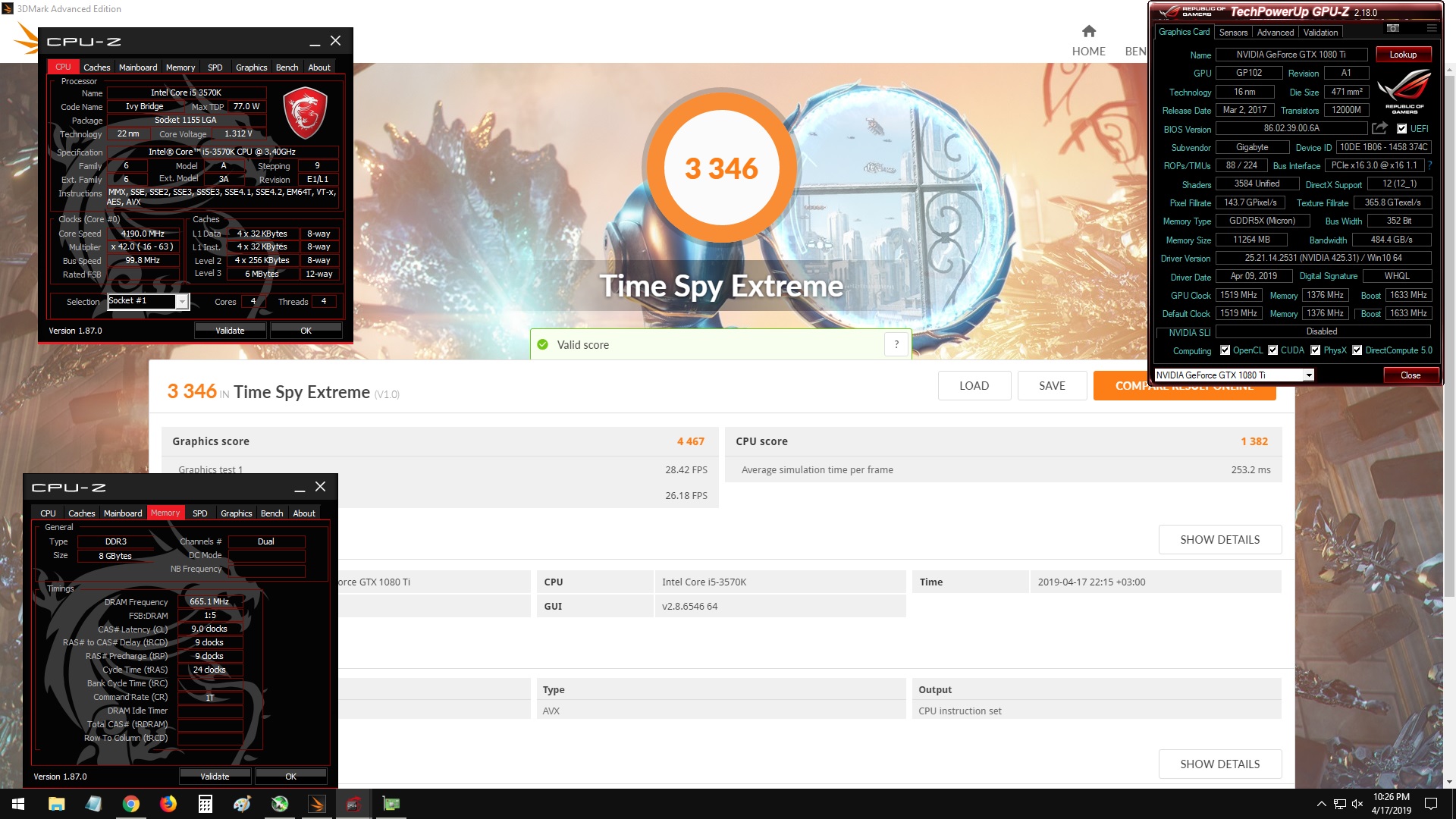Click the ROG logo in the GPU-Z Graphics Card tab
Image resolution: width=1456 pixels, height=819 pixels.
(x=1404, y=91)
